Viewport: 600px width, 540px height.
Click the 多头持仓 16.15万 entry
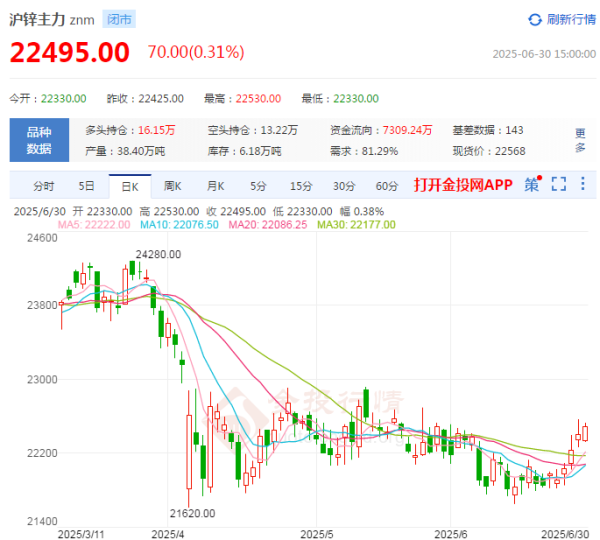click(130, 131)
